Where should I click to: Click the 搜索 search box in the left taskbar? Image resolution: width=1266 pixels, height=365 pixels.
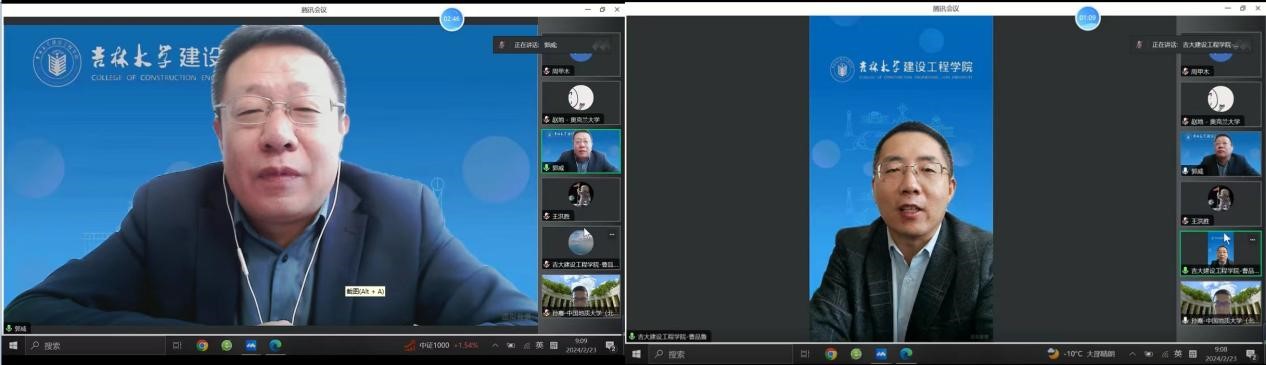pyautogui.click(x=95, y=345)
